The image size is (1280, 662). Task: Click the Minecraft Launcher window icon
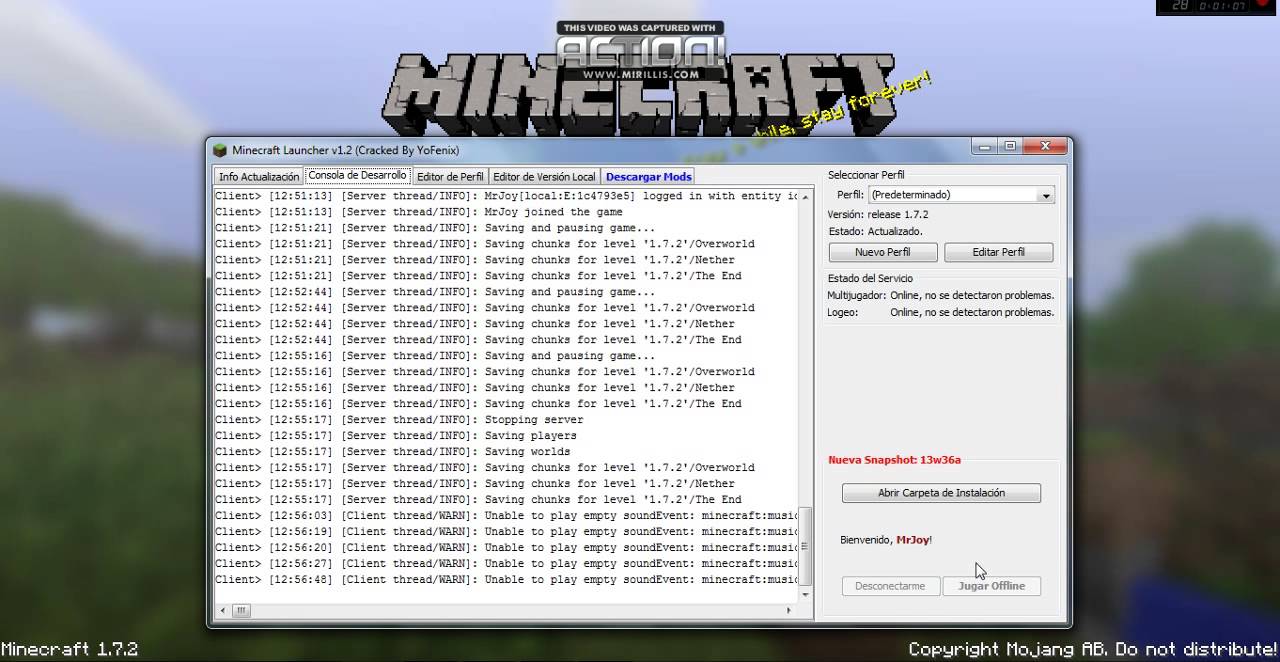tap(220, 150)
